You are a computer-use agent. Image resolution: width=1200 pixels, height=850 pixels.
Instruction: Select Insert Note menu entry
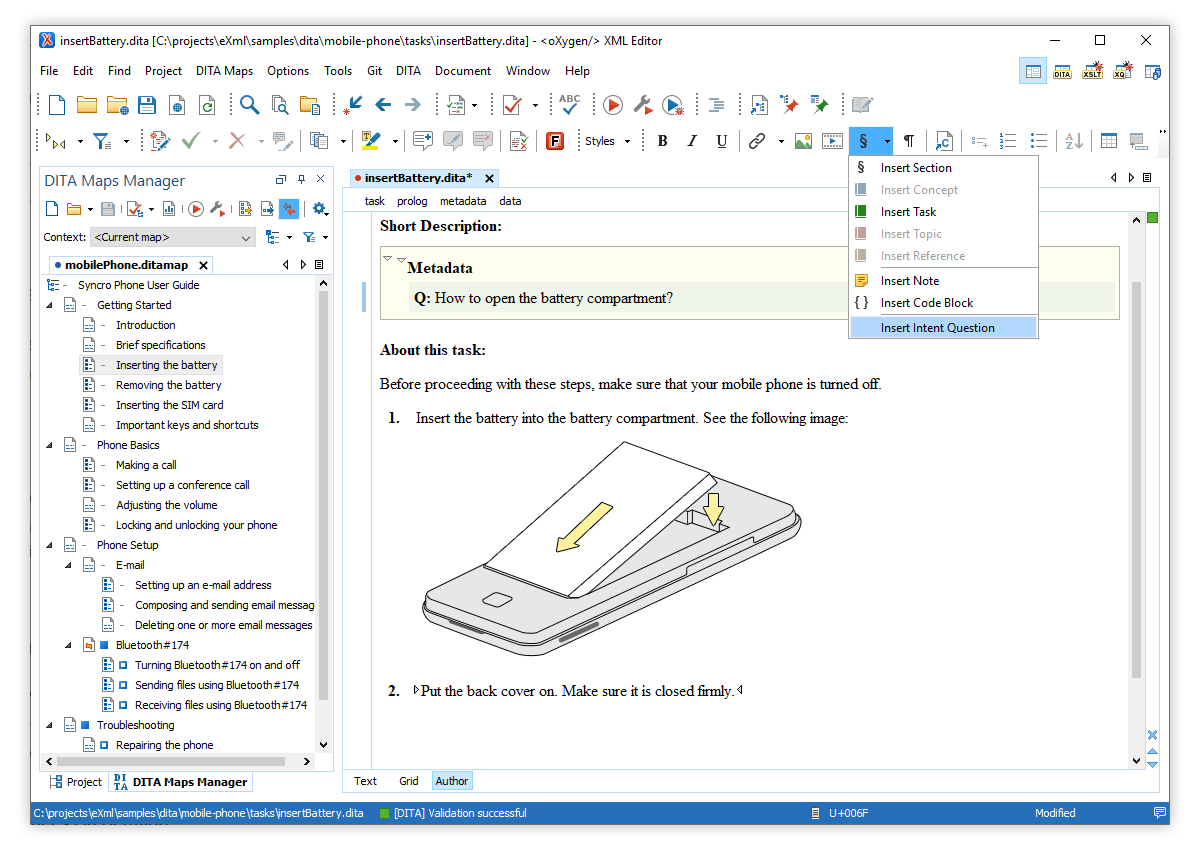(944, 281)
